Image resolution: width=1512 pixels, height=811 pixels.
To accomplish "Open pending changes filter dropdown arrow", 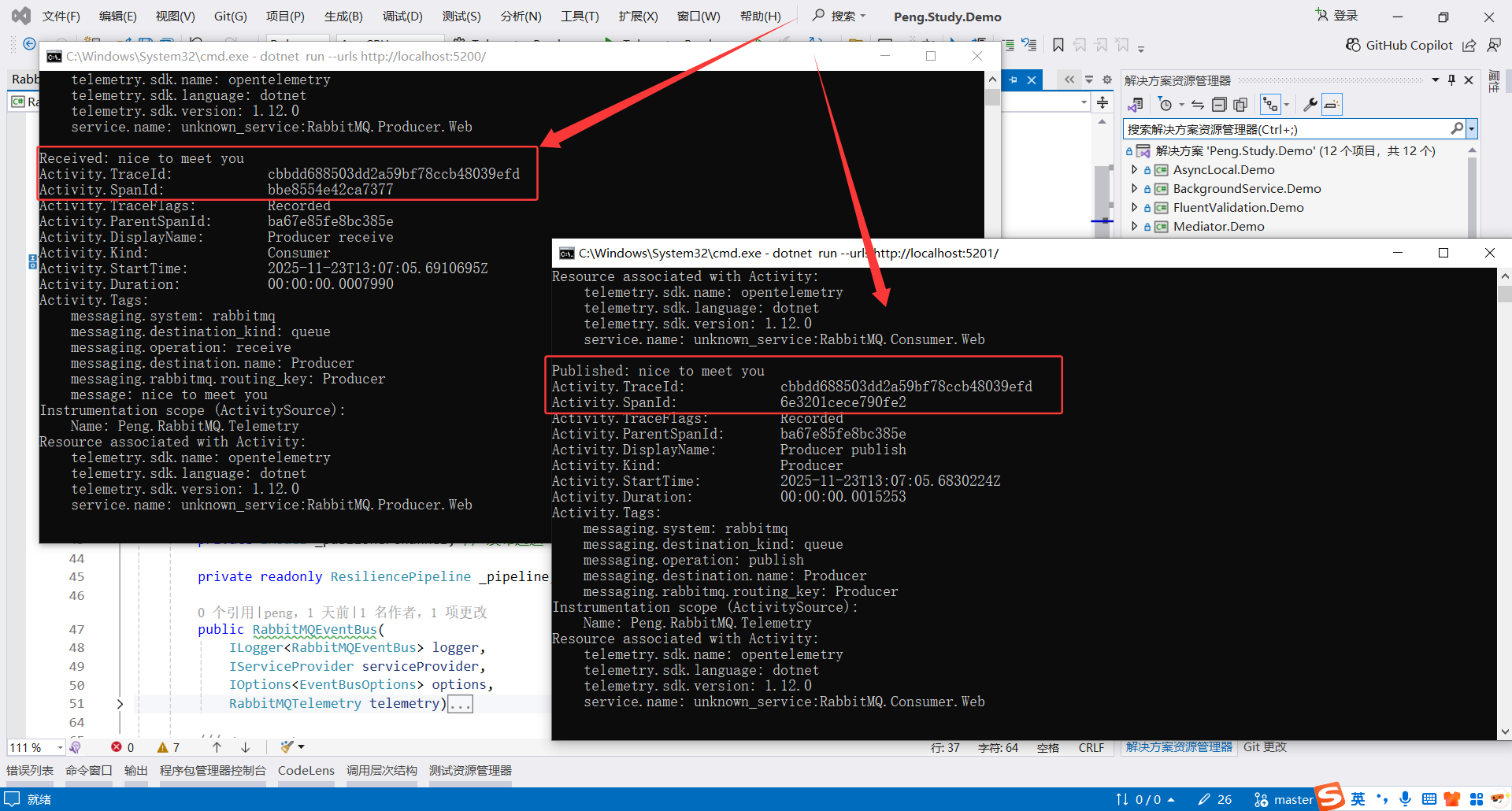I will 1181,105.
